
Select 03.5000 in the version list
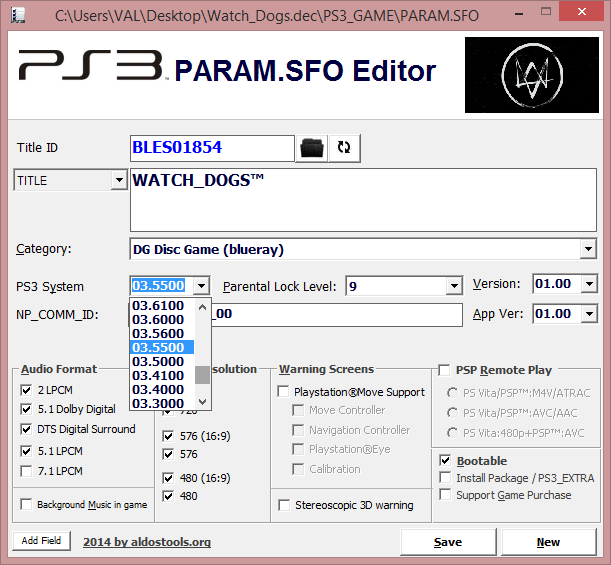tap(162, 362)
